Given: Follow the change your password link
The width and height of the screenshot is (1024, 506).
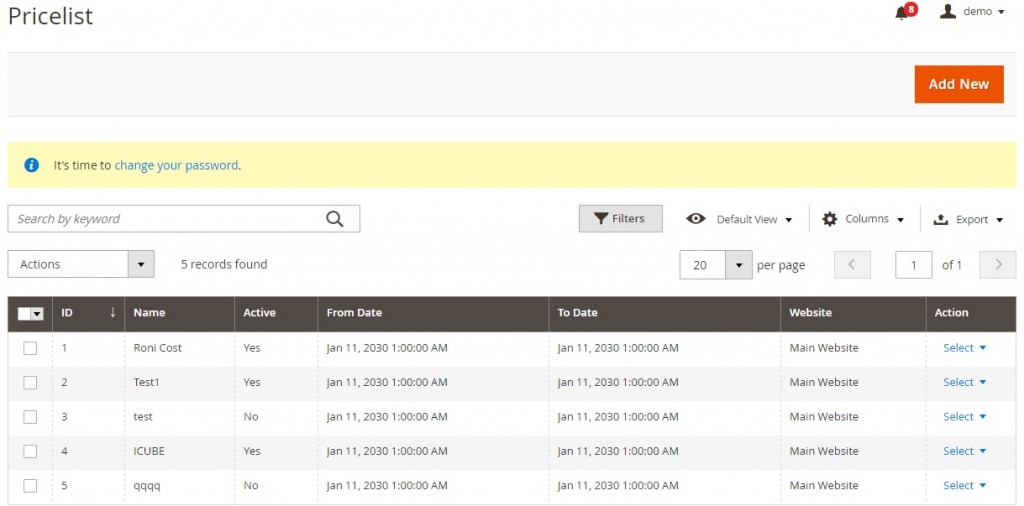Looking at the screenshot, I should pos(176,165).
